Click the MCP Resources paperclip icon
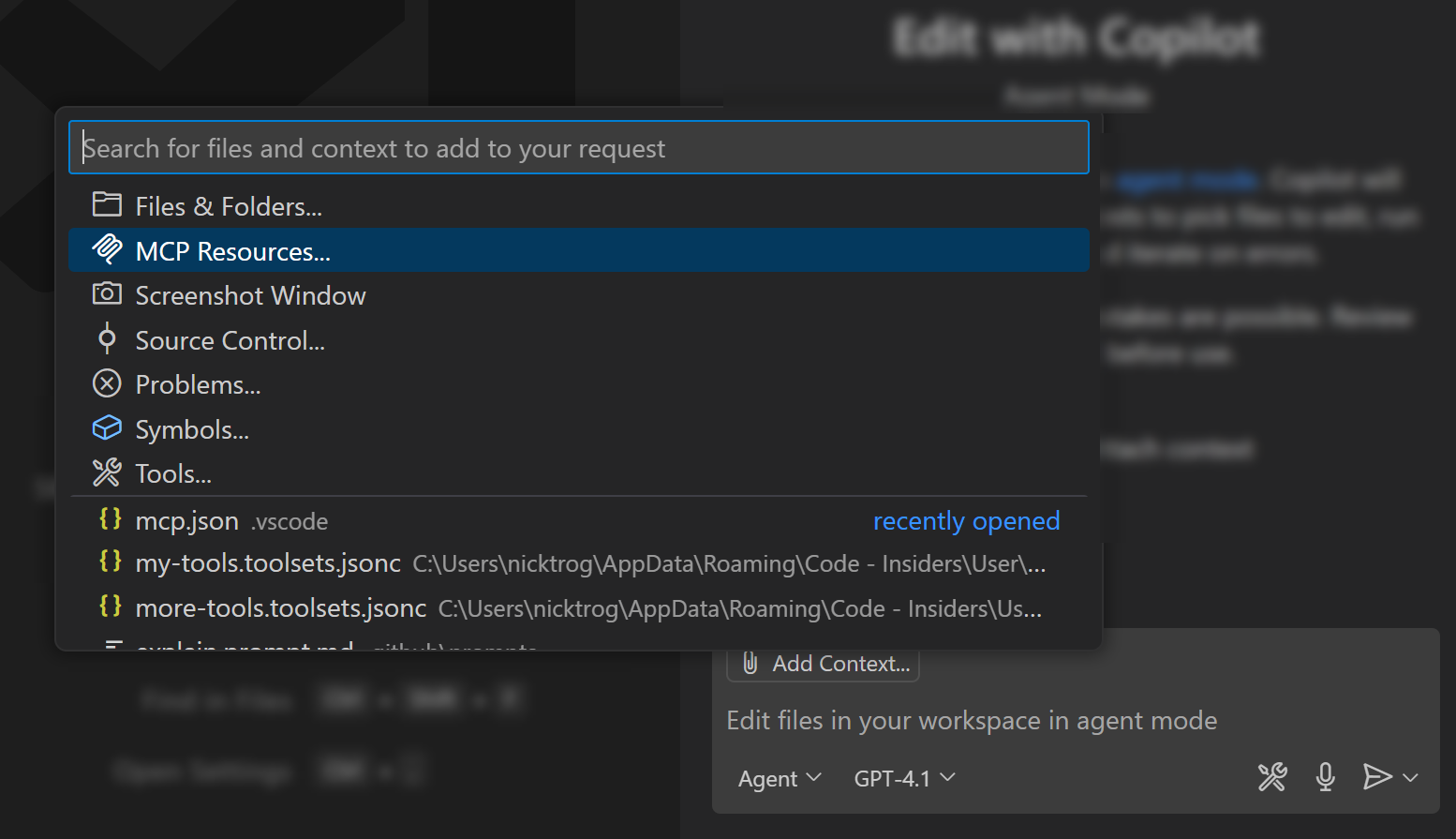Screen dimensions: 1456x839 pyautogui.click(x=107, y=249)
